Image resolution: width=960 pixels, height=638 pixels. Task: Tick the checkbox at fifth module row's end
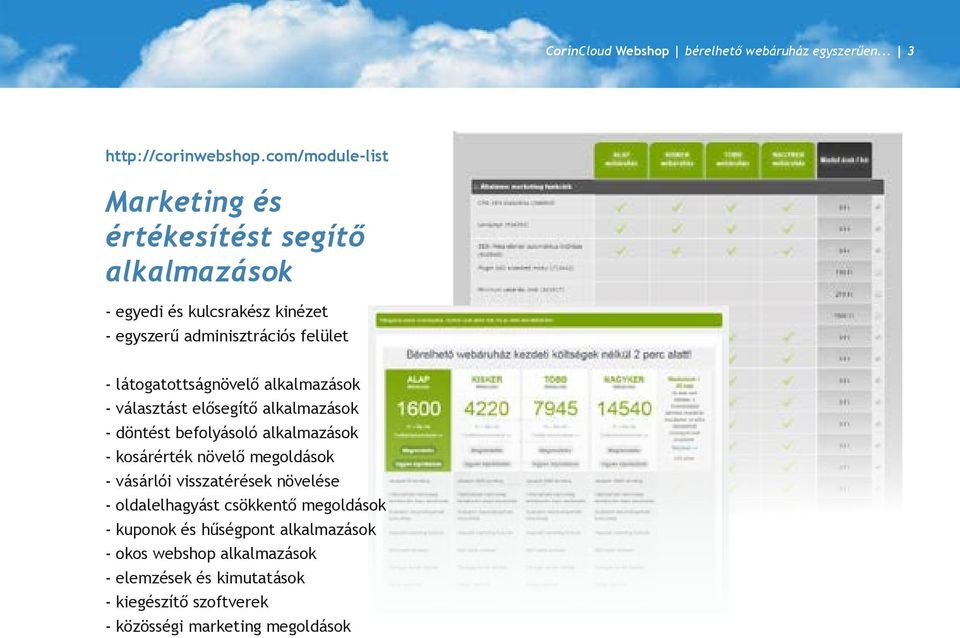tap(878, 294)
